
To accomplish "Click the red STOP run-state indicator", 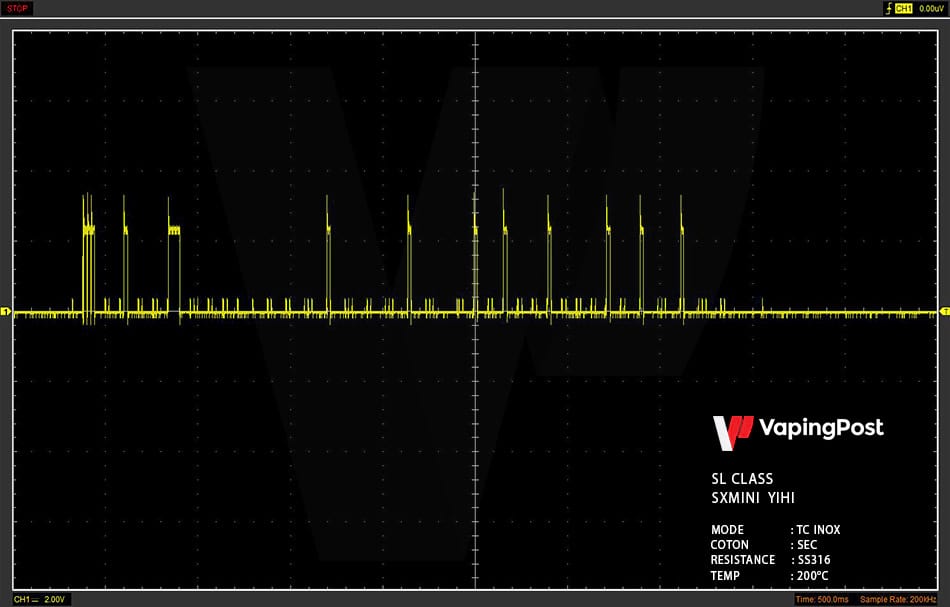I will tap(17, 8).
